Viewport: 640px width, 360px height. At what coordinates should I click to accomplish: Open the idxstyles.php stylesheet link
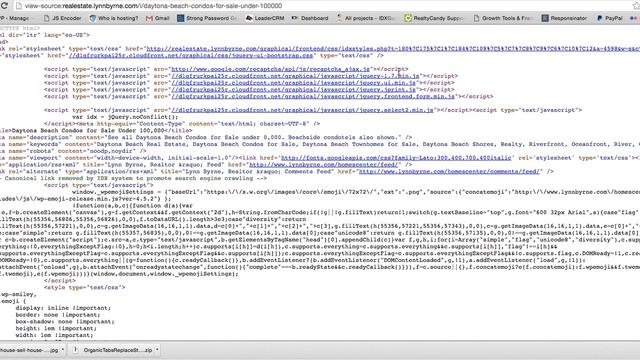pos(393,49)
